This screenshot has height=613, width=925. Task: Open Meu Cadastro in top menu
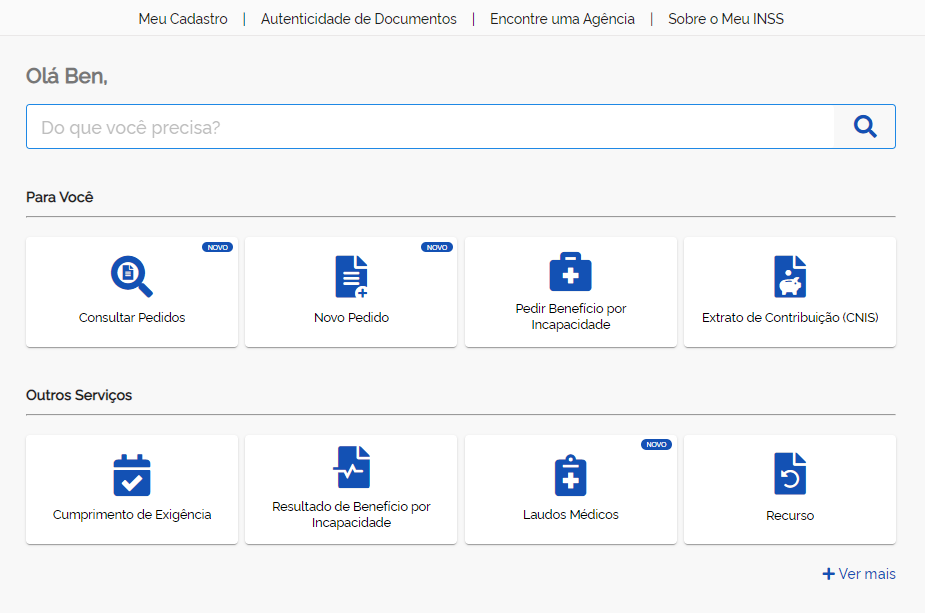[x=183, y=19]
